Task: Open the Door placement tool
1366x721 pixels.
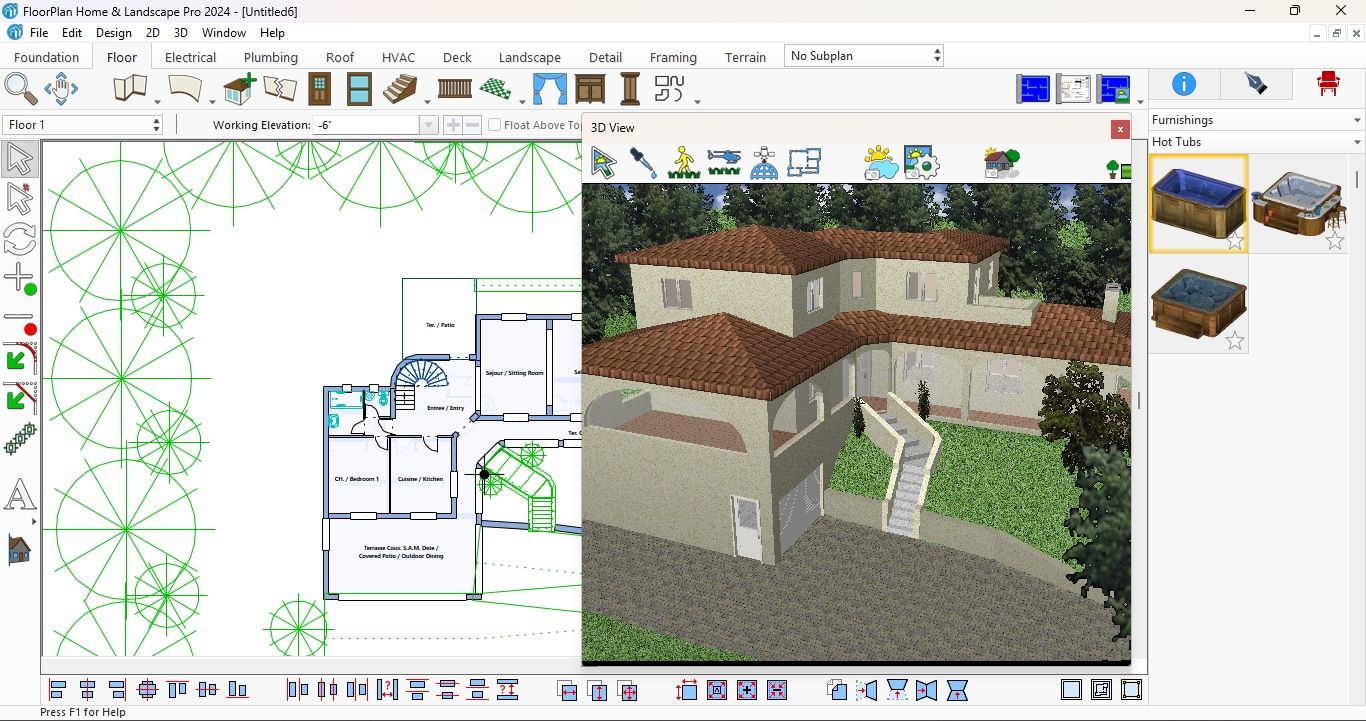Action: [x=318, y=89]
